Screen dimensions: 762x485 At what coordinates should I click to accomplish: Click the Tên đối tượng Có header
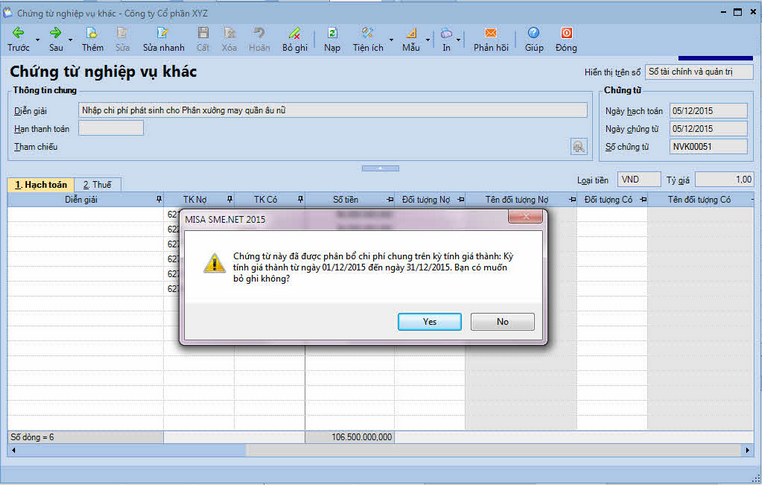699,199
